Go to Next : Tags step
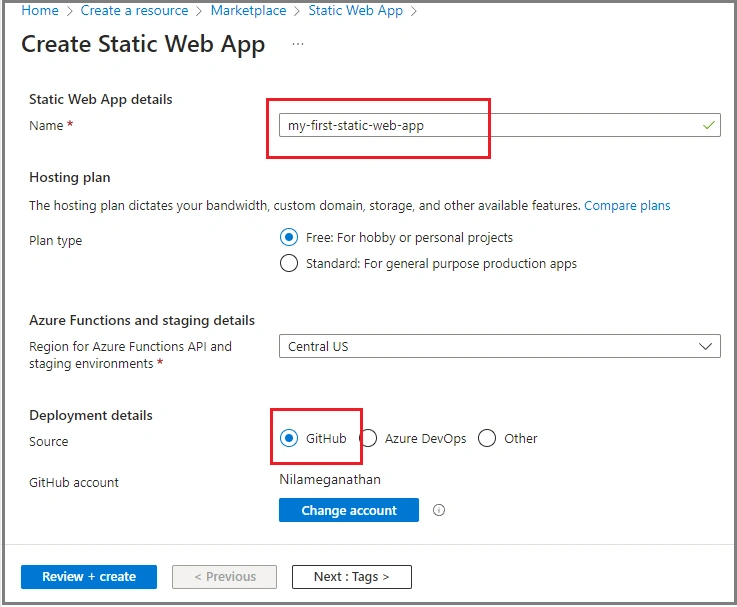The width and height of the screenshot is (737, 607). (352, 577)
